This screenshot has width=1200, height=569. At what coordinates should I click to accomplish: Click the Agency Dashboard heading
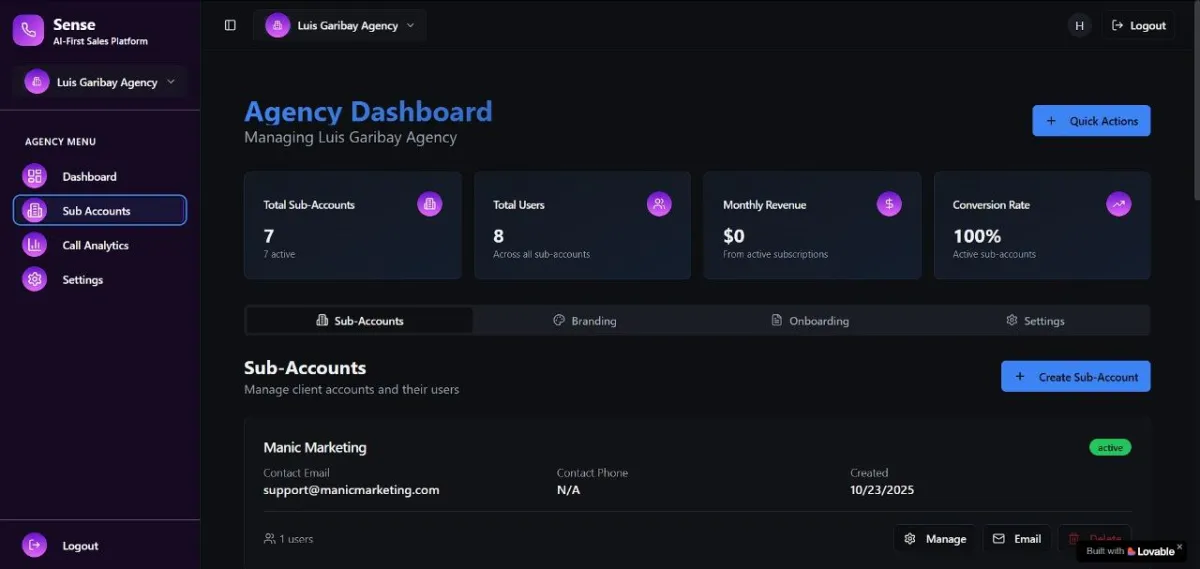(x=368, y=111)
